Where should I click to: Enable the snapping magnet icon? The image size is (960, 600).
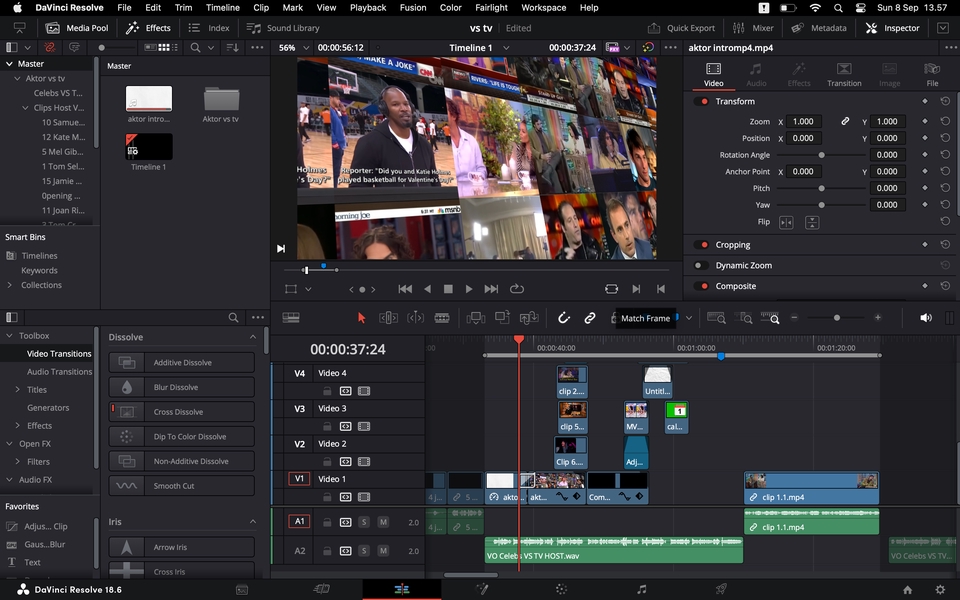(564, 317)
